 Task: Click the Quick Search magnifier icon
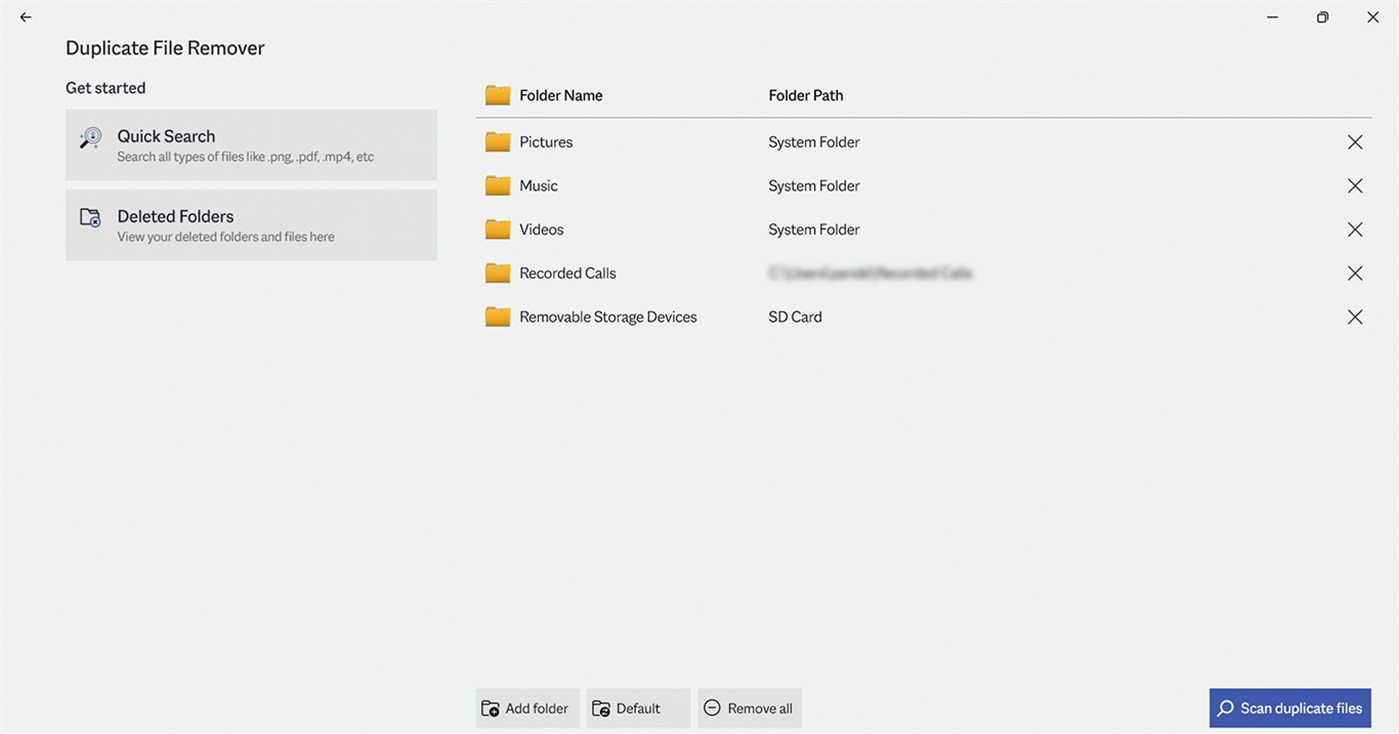coord(91,139)
